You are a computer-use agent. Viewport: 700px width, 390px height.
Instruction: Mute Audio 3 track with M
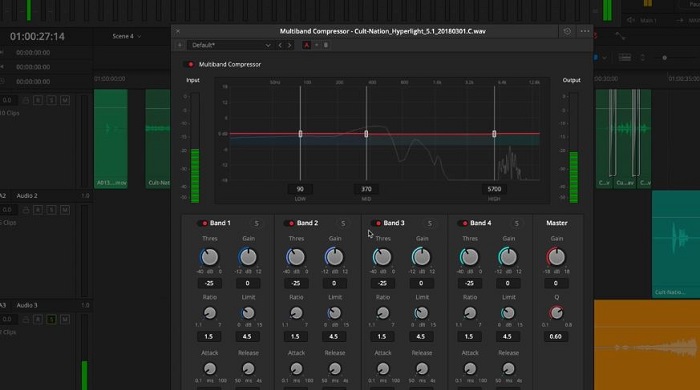coord(65,319)
